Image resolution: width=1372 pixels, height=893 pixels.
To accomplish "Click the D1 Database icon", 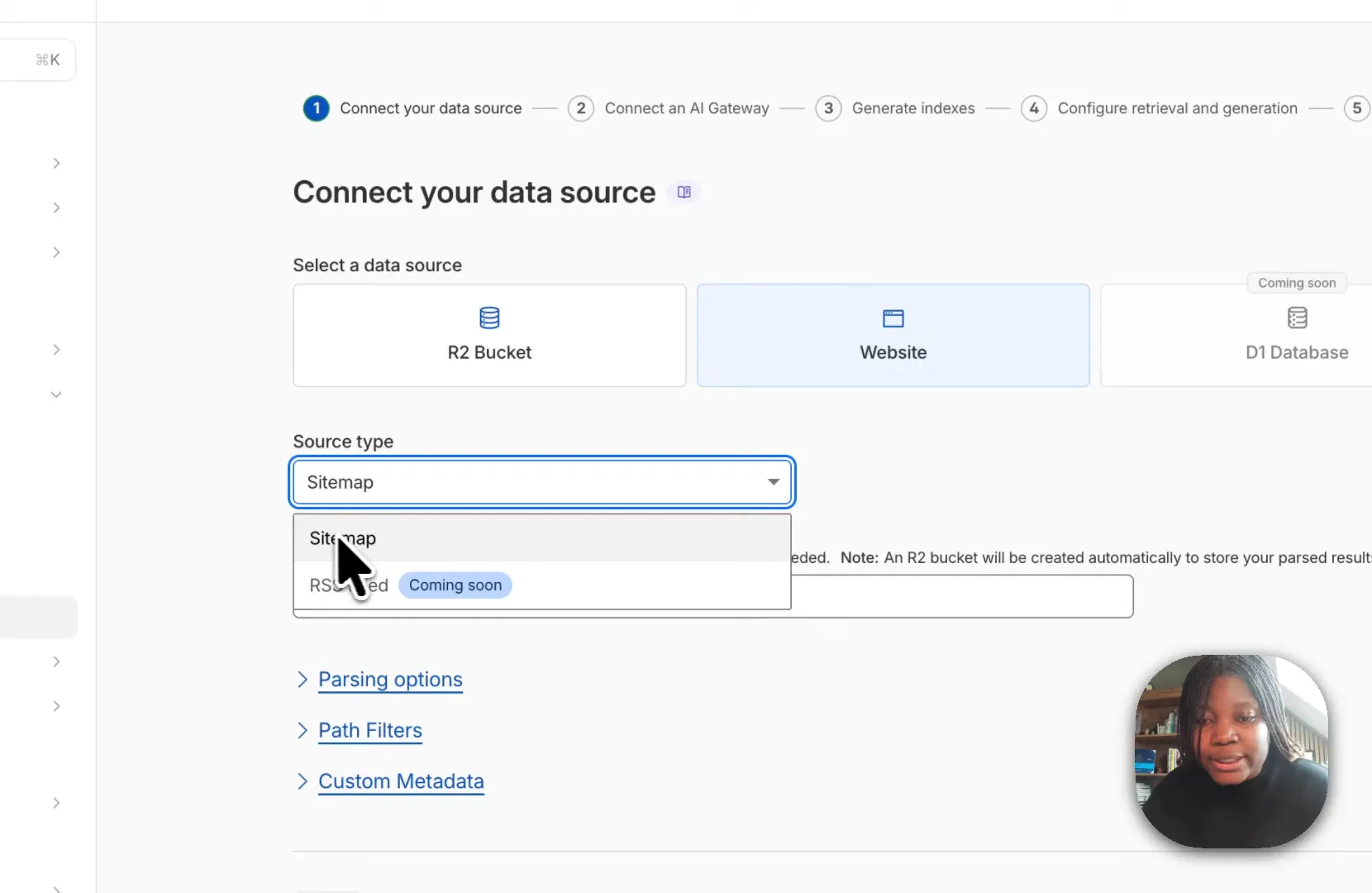I will click(1296, 318).
